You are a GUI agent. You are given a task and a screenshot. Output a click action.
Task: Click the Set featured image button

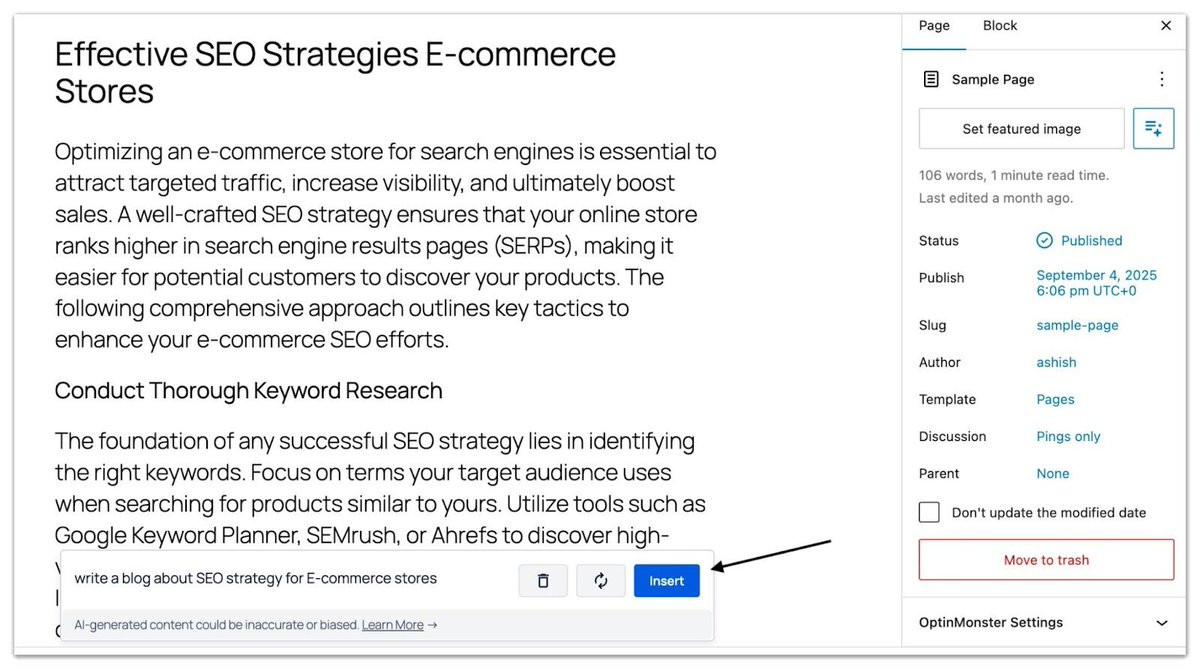1022,129
